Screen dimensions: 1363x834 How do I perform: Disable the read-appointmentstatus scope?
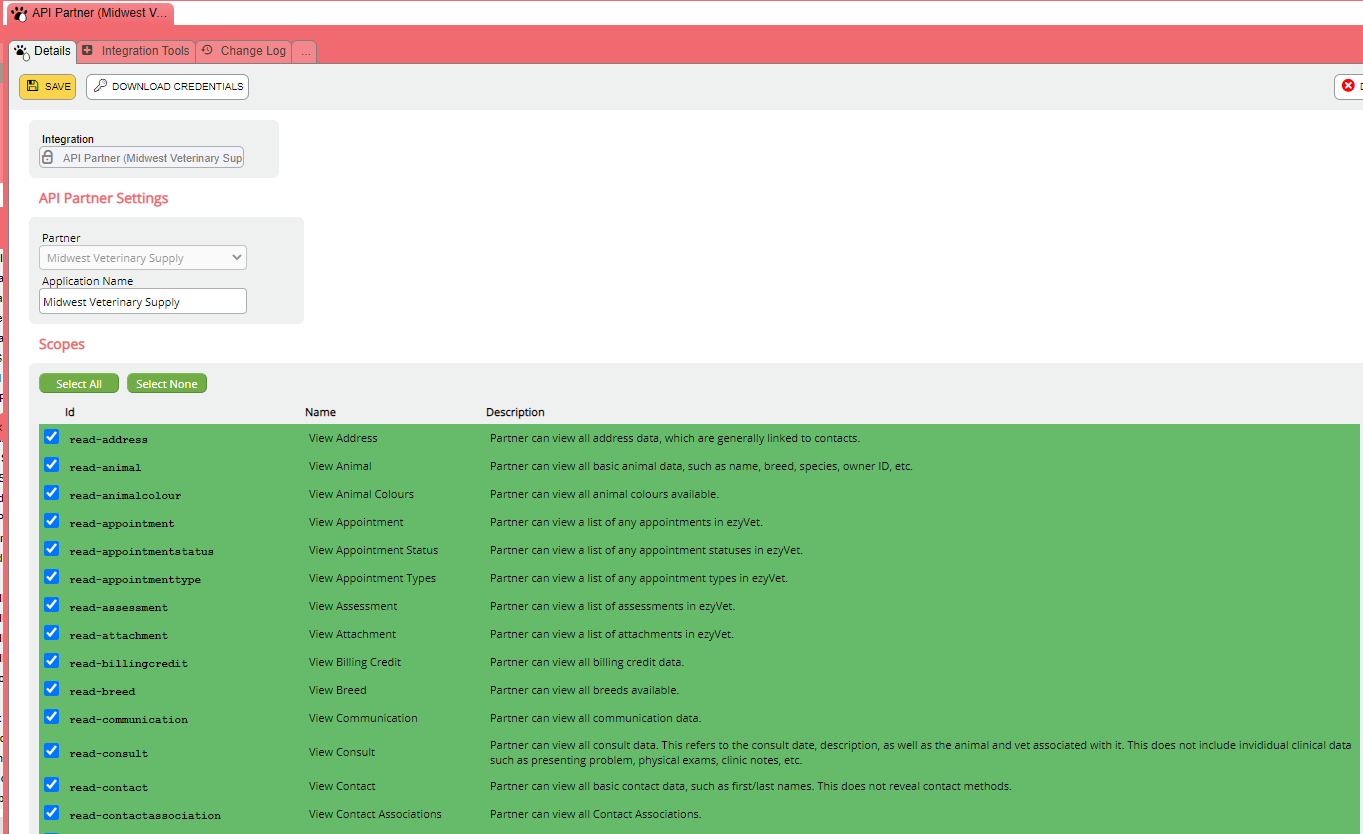(x=52, y=549)
